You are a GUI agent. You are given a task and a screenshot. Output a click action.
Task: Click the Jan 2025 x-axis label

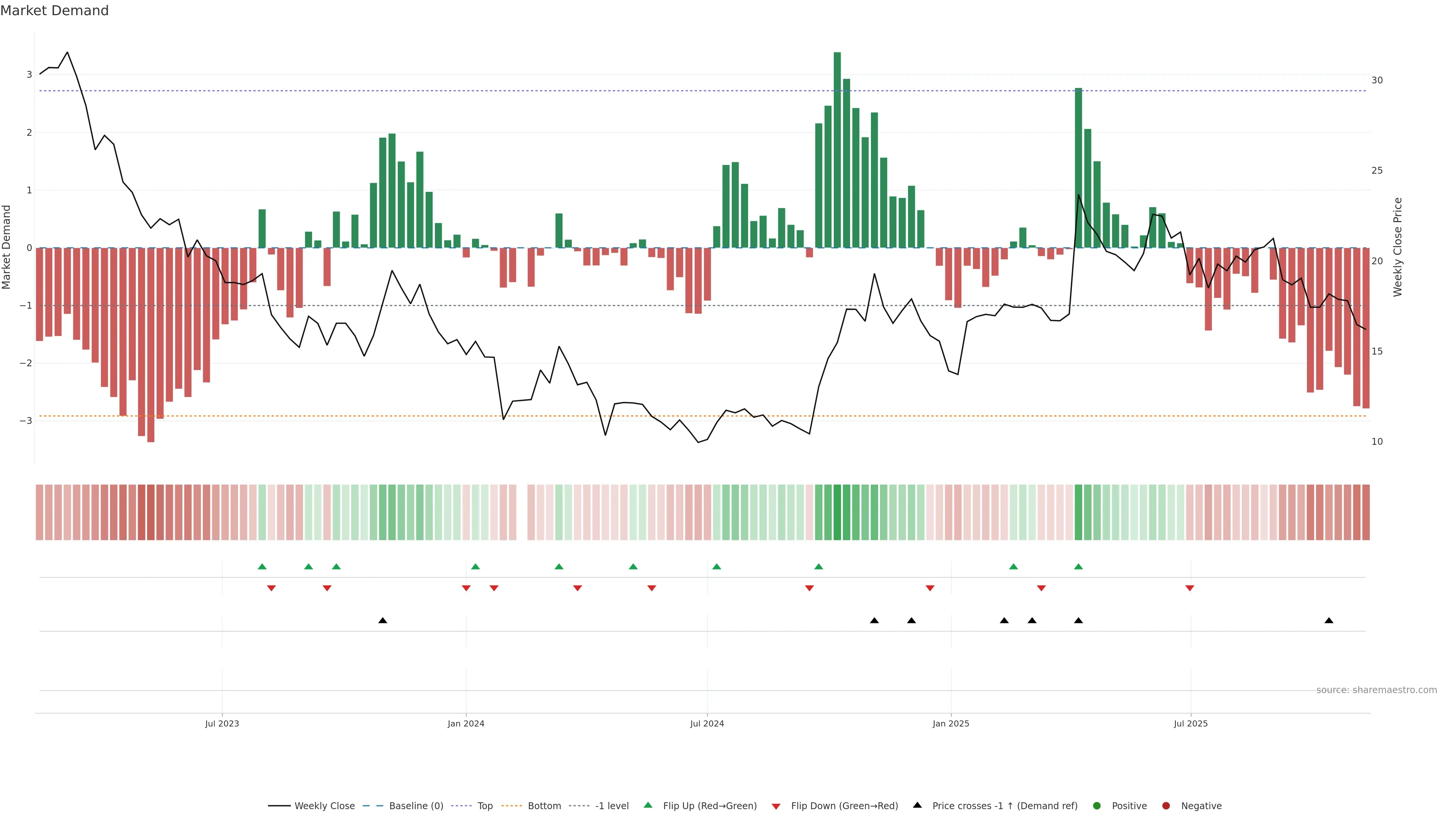[951, 723]
